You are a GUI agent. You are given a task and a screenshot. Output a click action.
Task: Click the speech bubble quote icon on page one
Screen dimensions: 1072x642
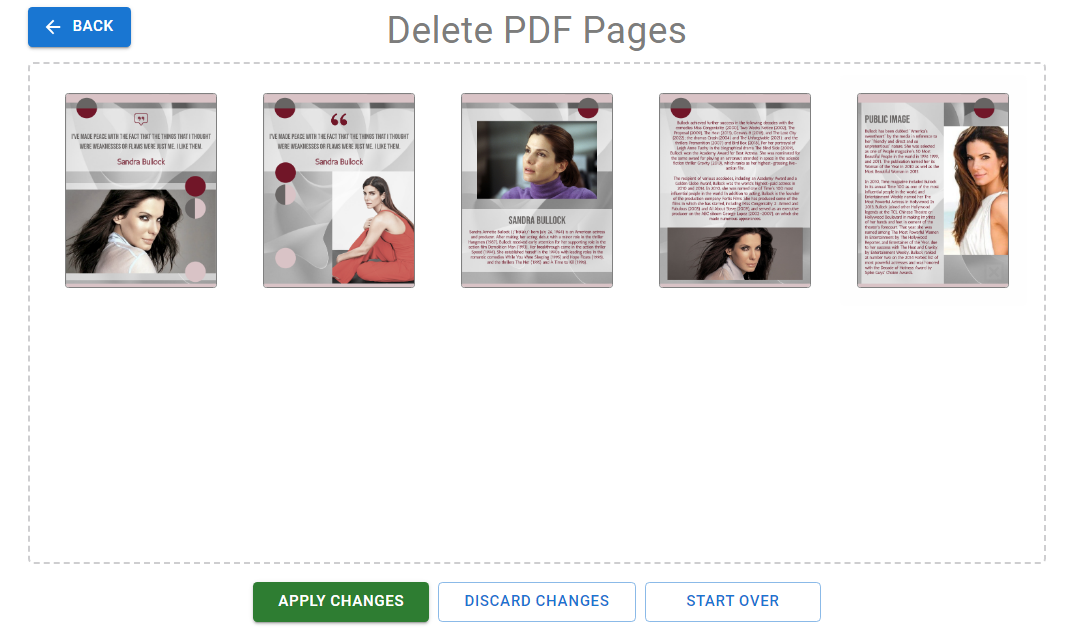(x=141, y=118)
